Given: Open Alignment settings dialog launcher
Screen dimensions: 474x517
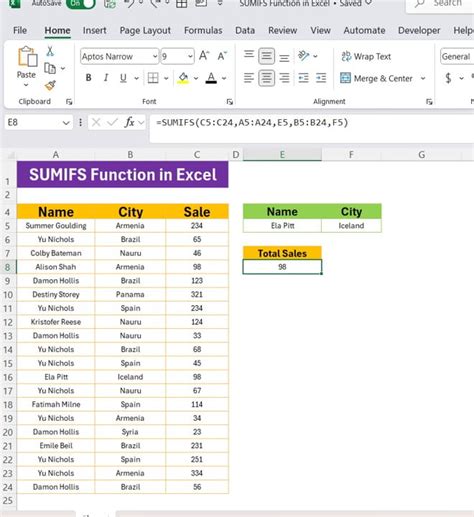Looking at the screenshot, I should pos(429,102).
